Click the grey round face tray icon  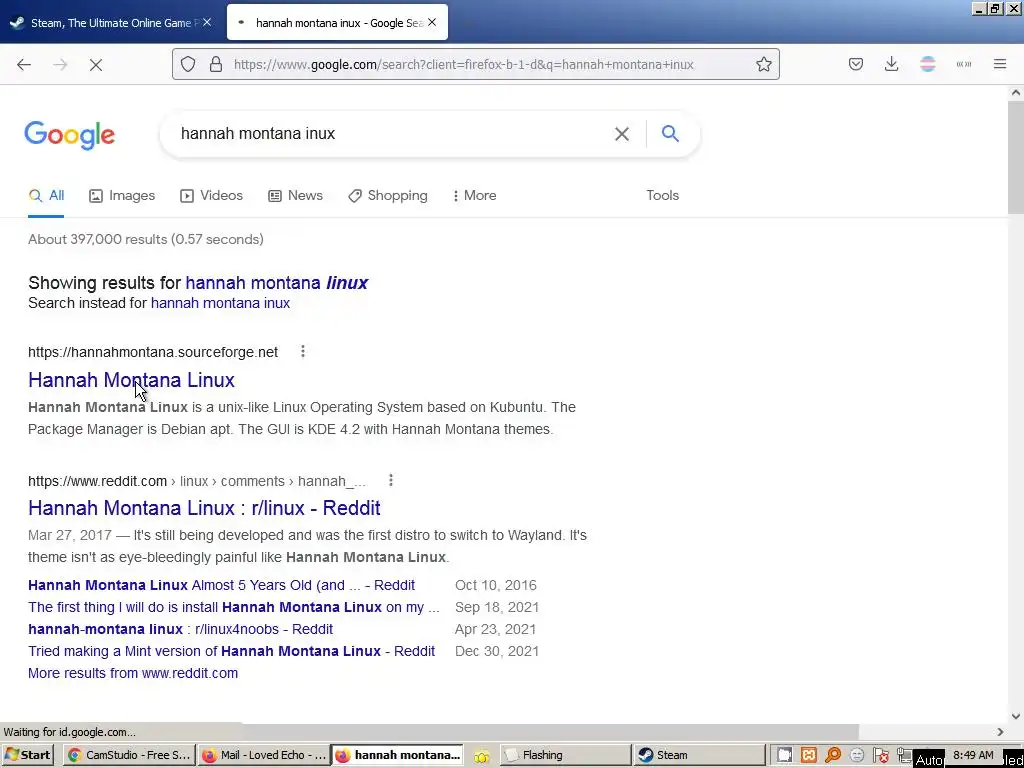[857, 756]
